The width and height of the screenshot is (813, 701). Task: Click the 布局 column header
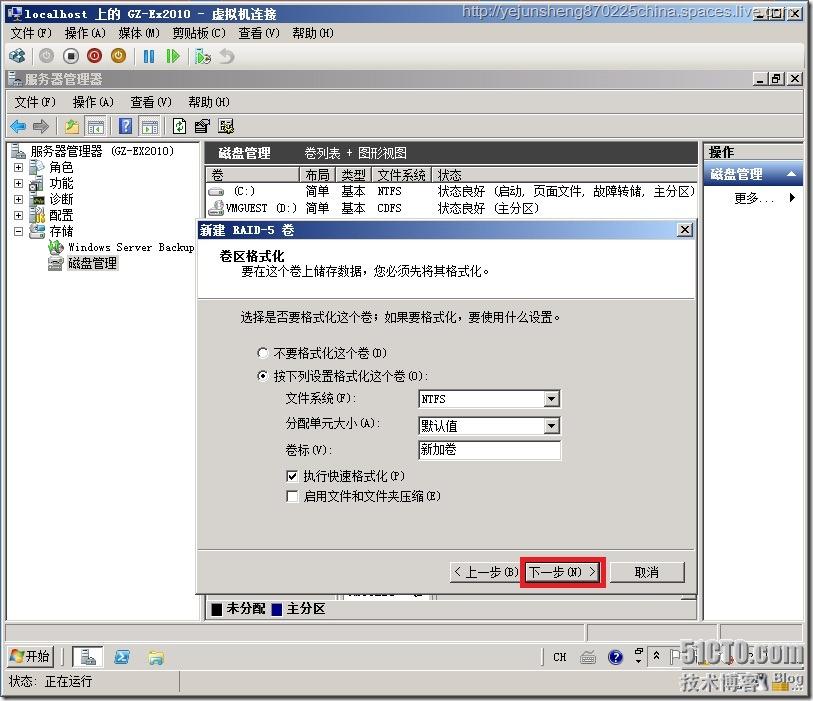coord(317,175)
